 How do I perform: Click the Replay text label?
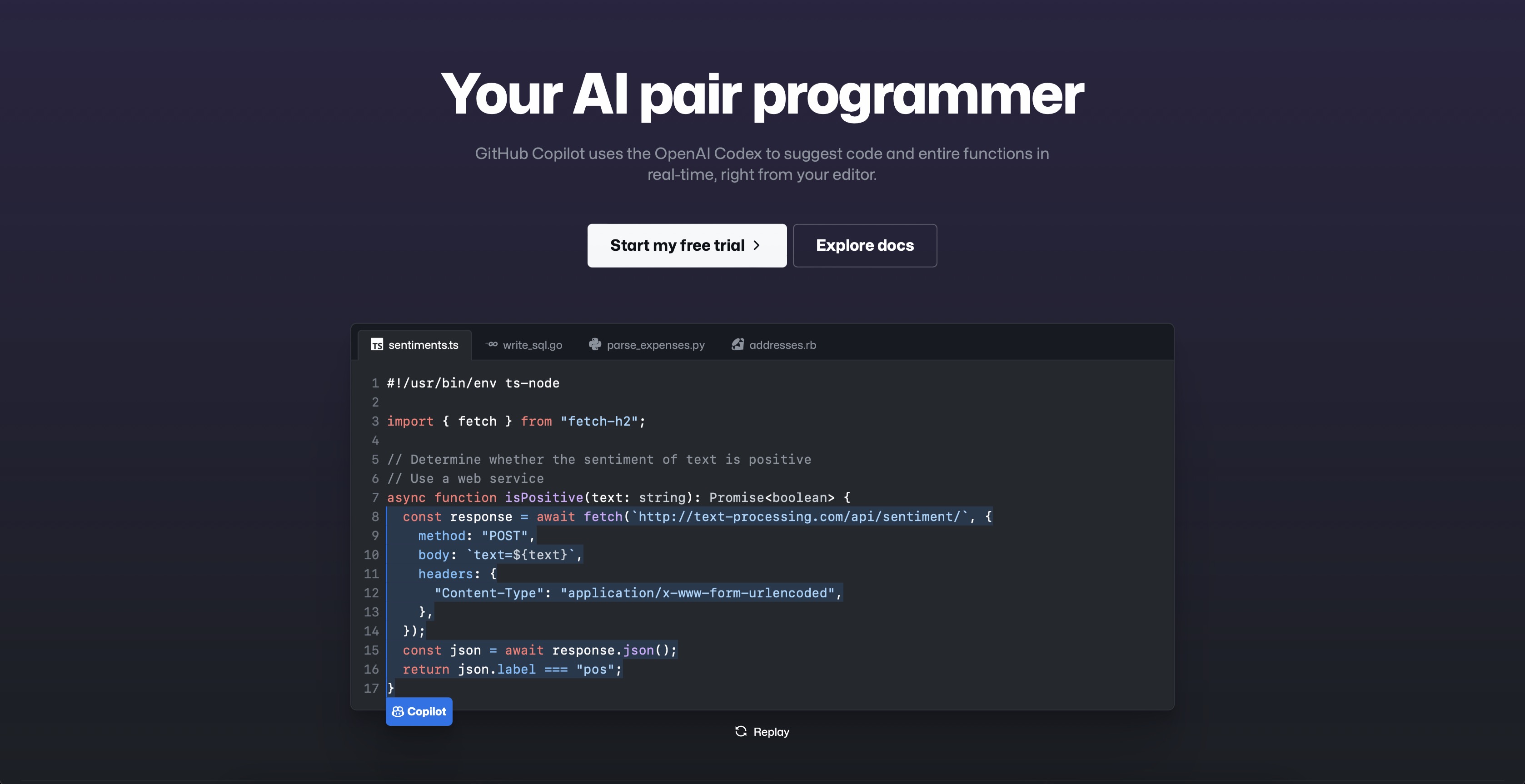point(771,732)
